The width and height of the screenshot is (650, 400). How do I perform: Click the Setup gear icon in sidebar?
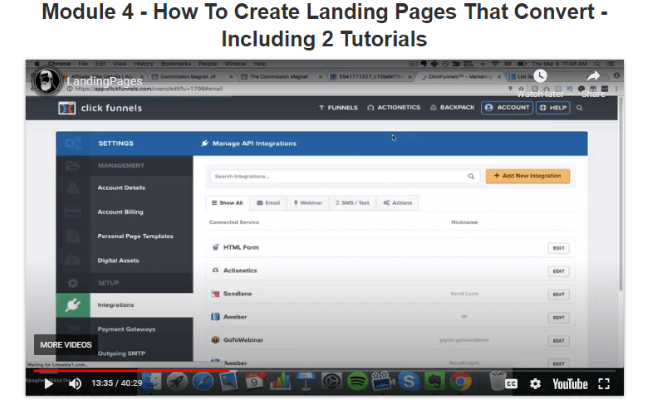pyautogui.click(x=73, y=283)
